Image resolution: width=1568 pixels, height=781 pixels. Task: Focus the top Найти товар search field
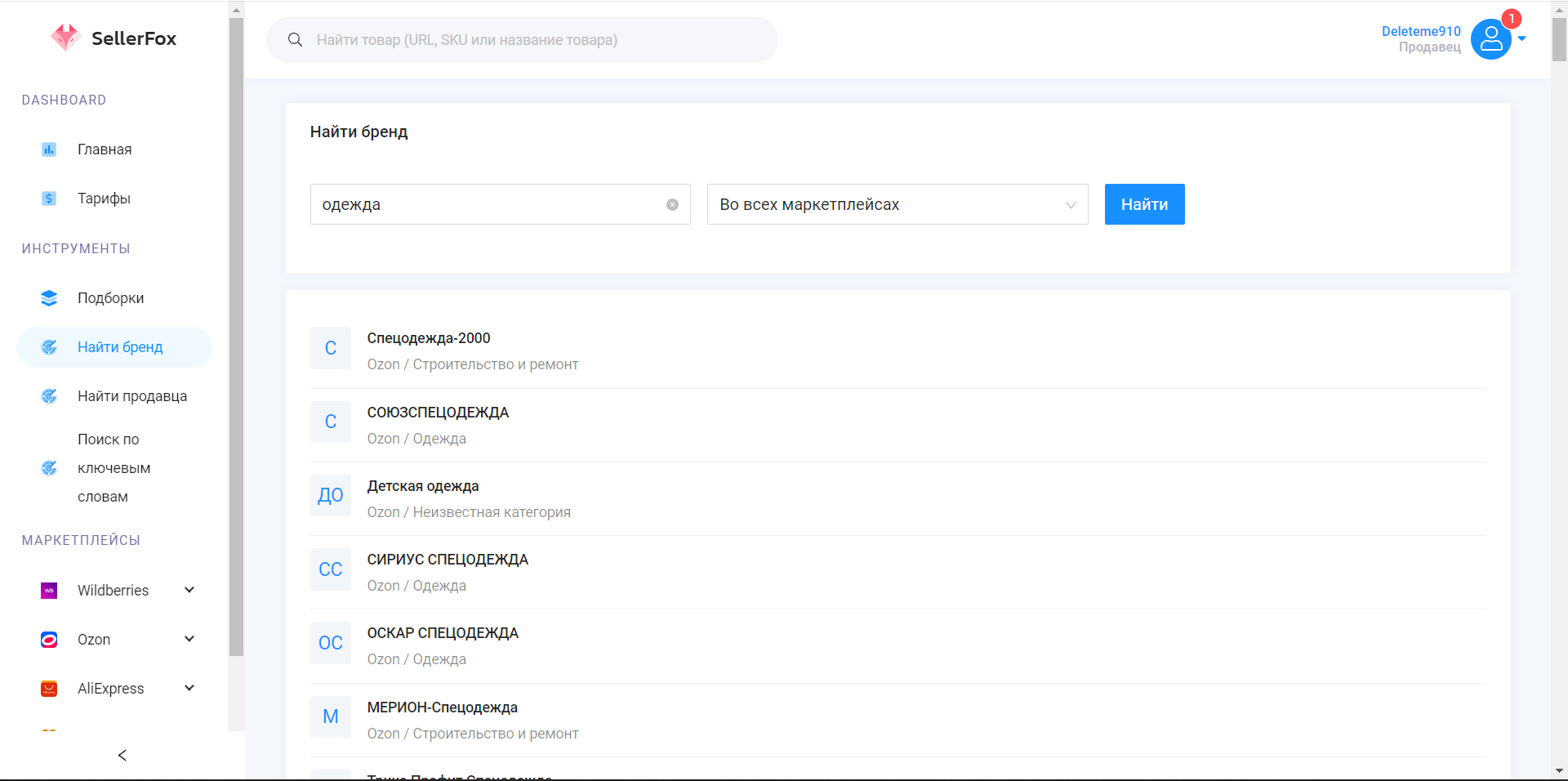click(x=522, y=40)
